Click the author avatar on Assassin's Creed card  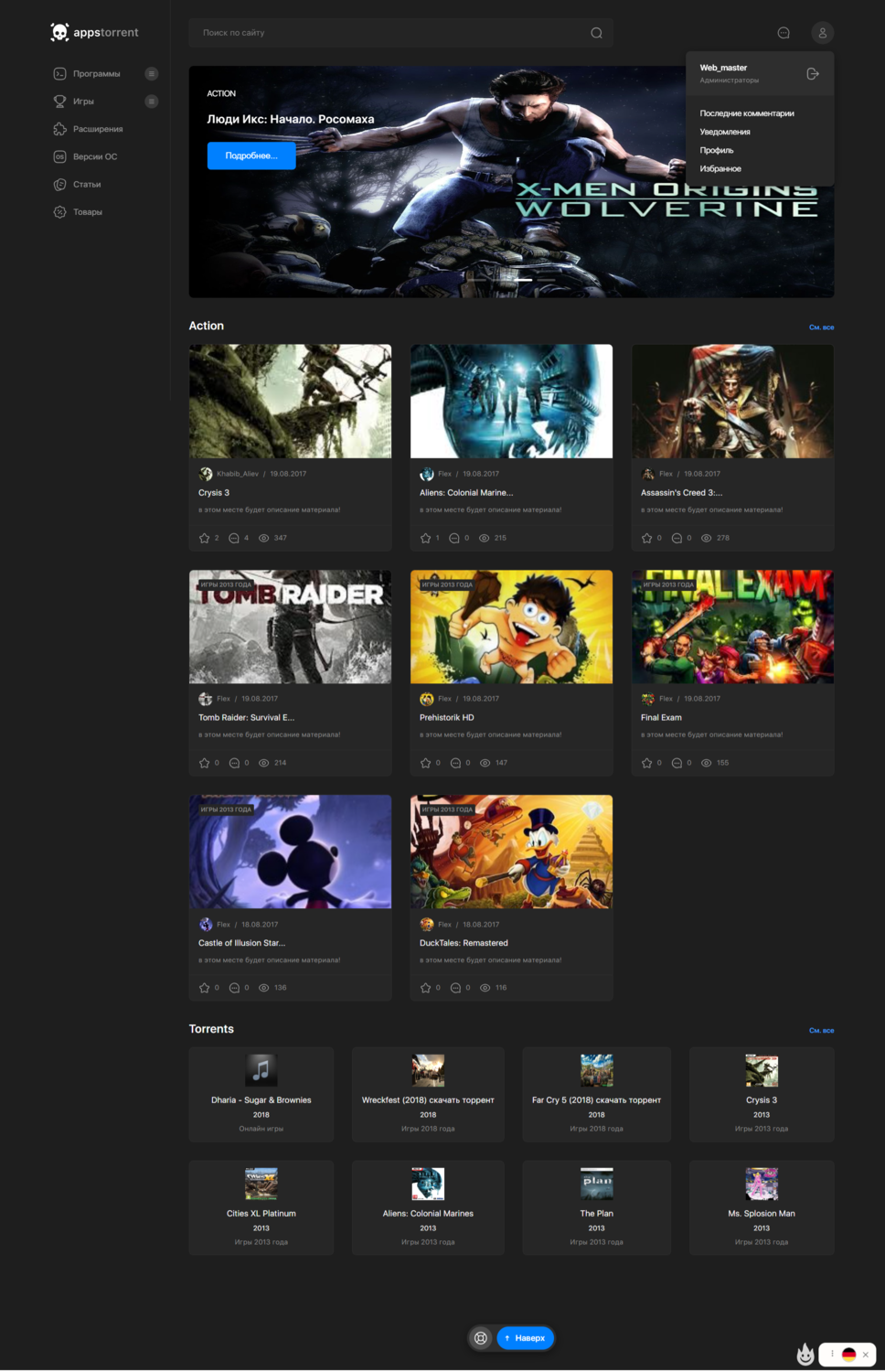648,474
